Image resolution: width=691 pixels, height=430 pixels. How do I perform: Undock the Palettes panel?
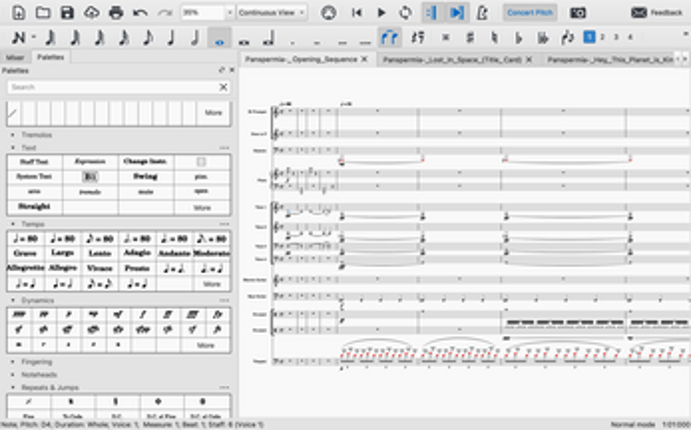coord(221,70)
